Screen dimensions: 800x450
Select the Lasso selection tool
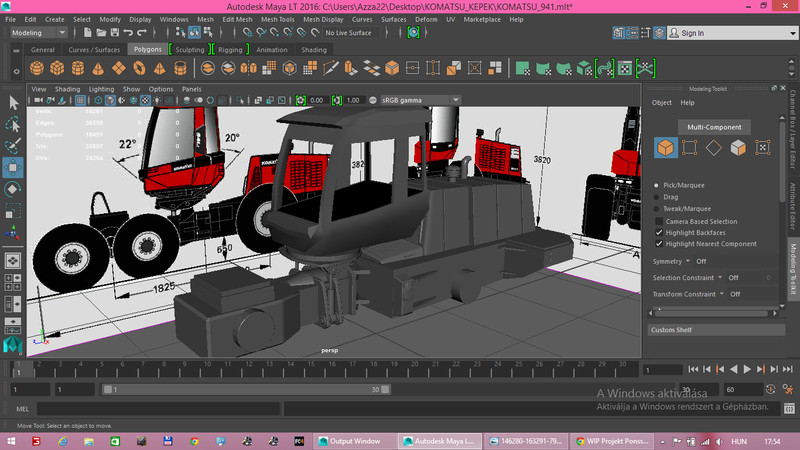[x=13, y=124]
